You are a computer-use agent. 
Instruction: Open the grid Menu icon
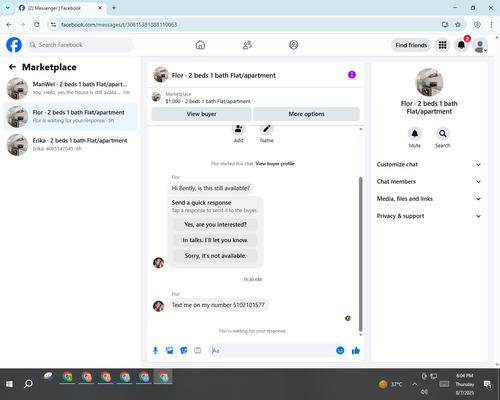[442, 45]
